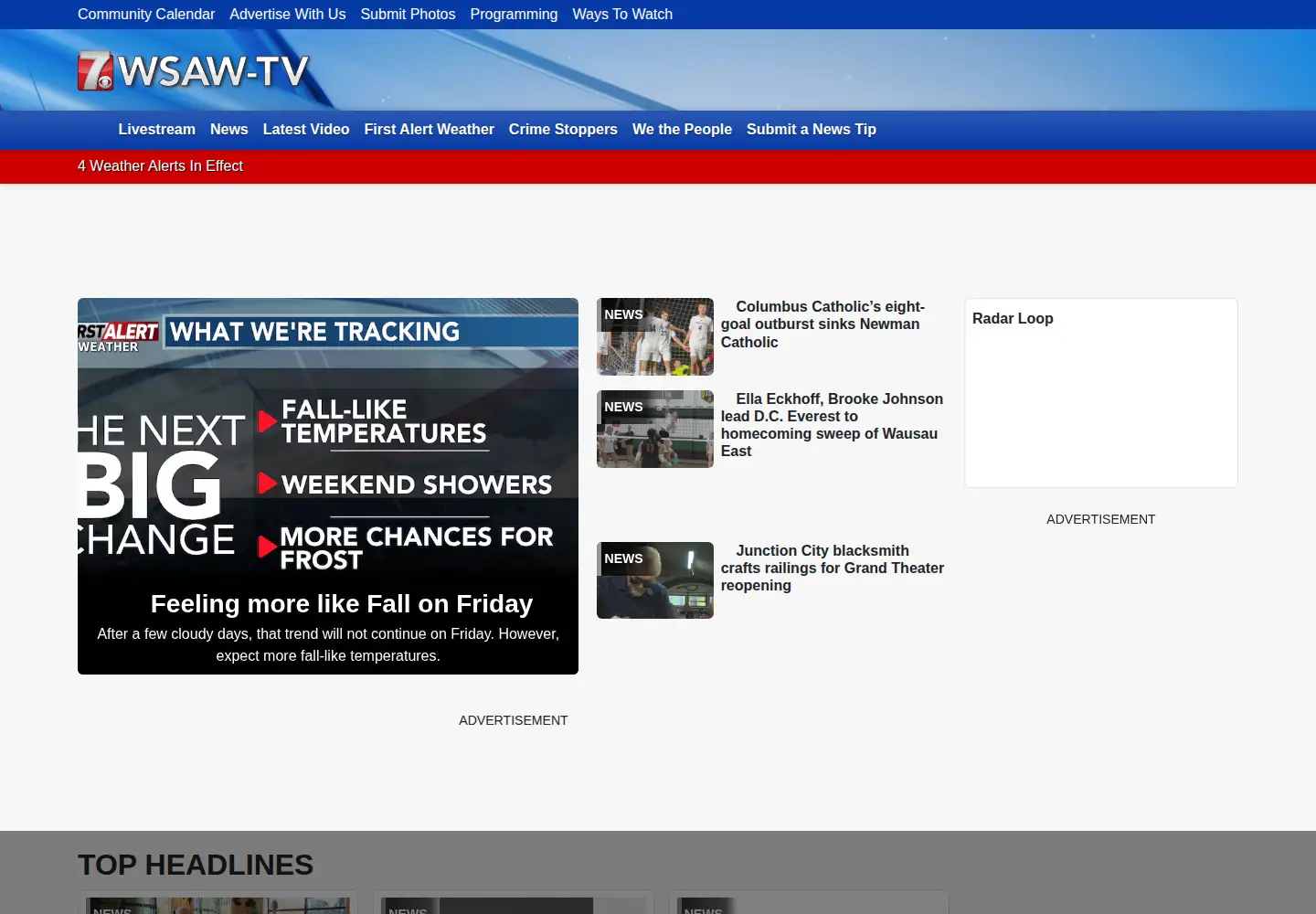1316x914 pixels.
Task: Choose Submit a News Tip
Action: pyautogui.click(x=812, y=130)
